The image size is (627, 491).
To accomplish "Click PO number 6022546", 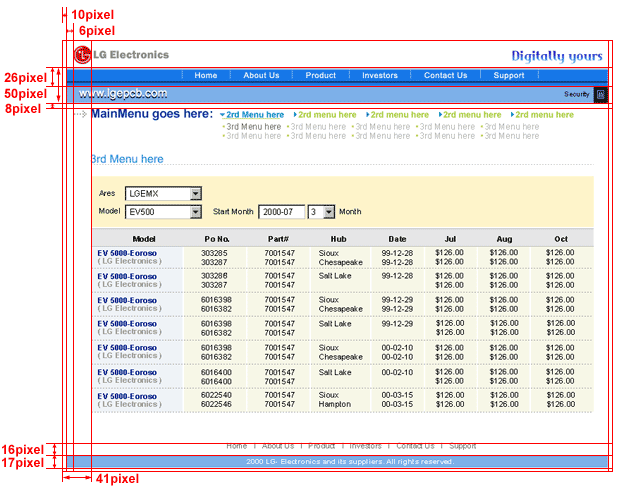I will [216, 404].
